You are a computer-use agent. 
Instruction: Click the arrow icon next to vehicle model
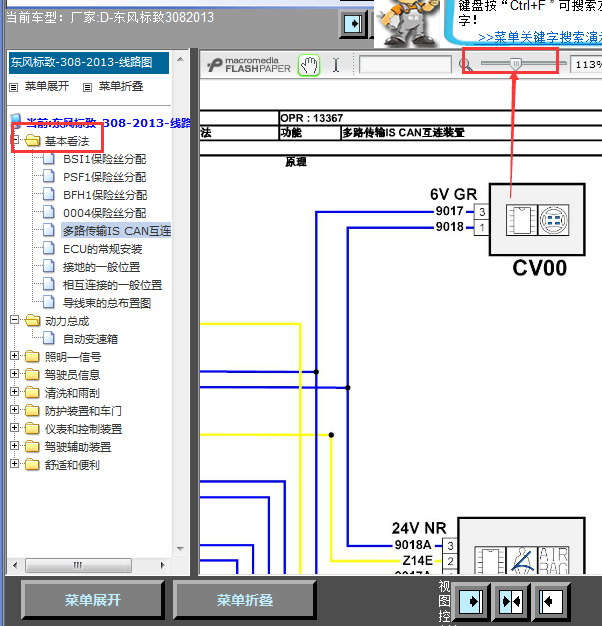[x=353, y=24]
